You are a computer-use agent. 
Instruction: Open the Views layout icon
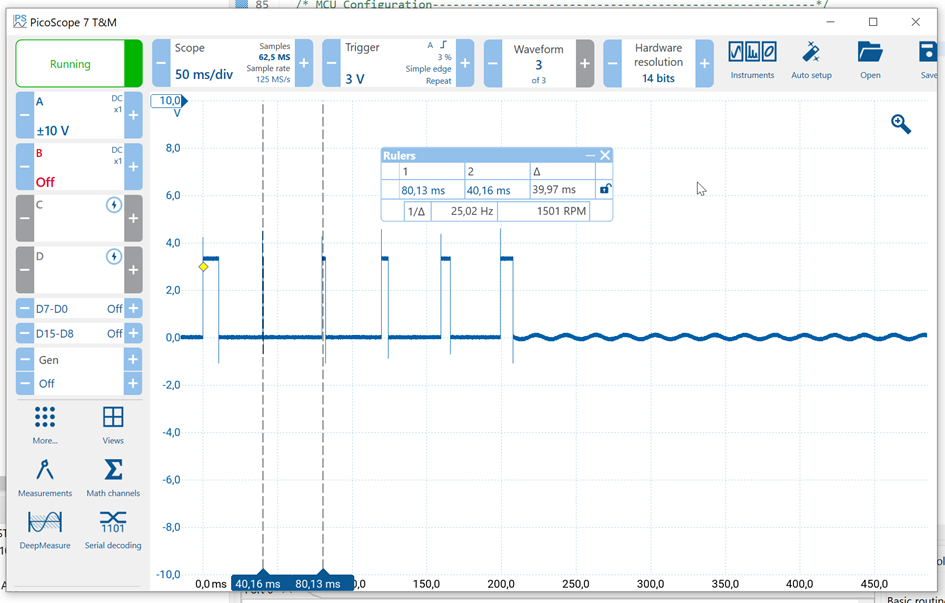[x=113, y=425]
